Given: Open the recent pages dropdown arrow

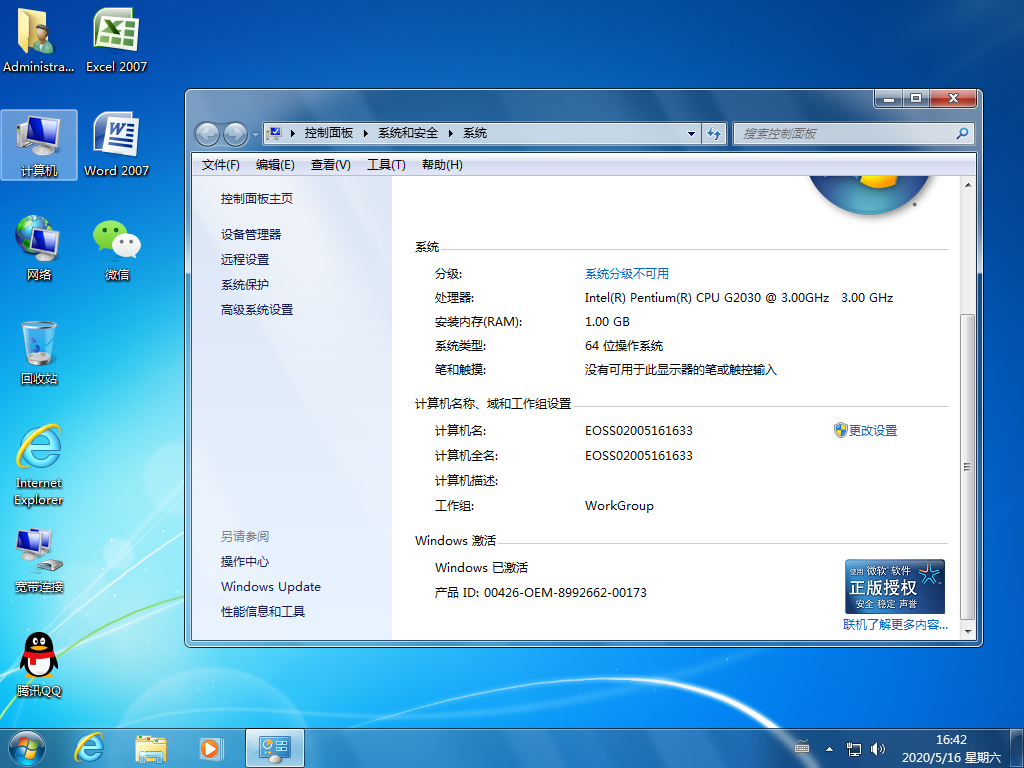Looking at the screenshot, I should pos(255,135).
